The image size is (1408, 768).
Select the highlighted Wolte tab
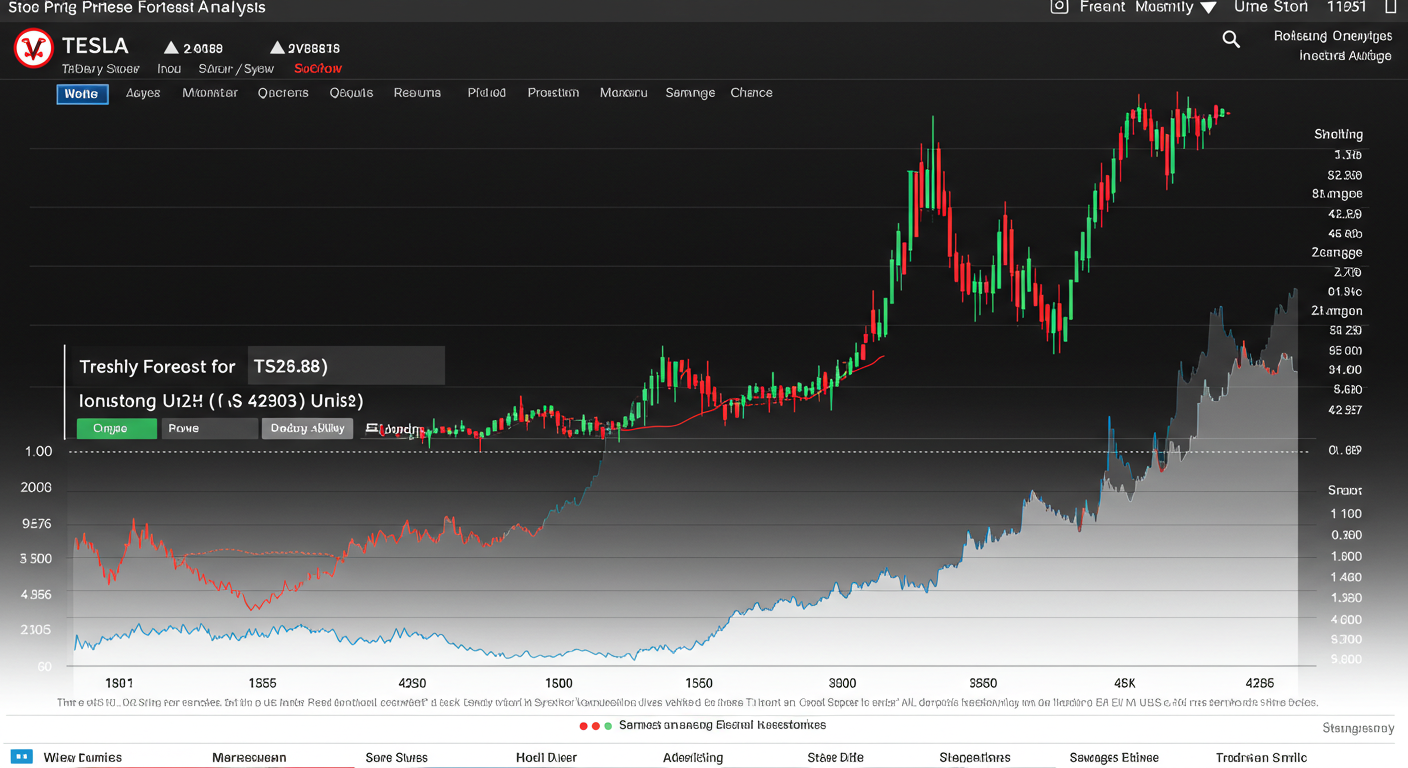point(82,93)
